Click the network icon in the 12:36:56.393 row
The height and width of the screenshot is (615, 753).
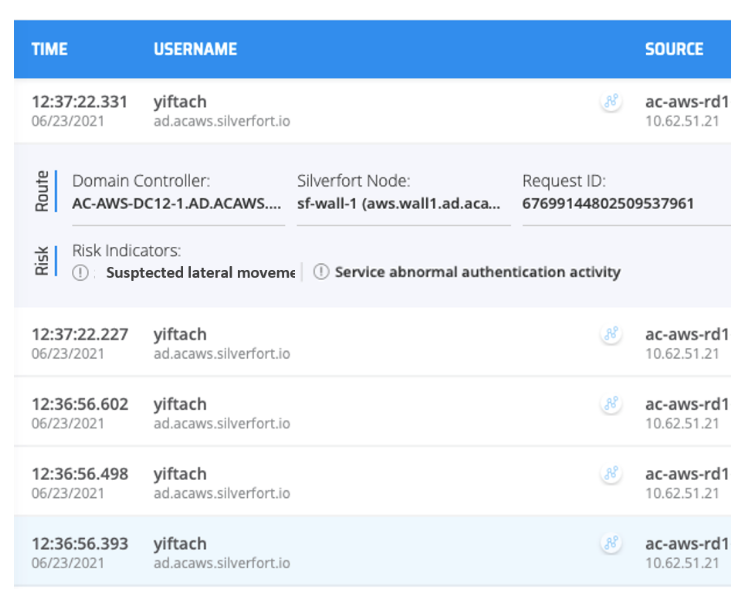click(610, 544)
